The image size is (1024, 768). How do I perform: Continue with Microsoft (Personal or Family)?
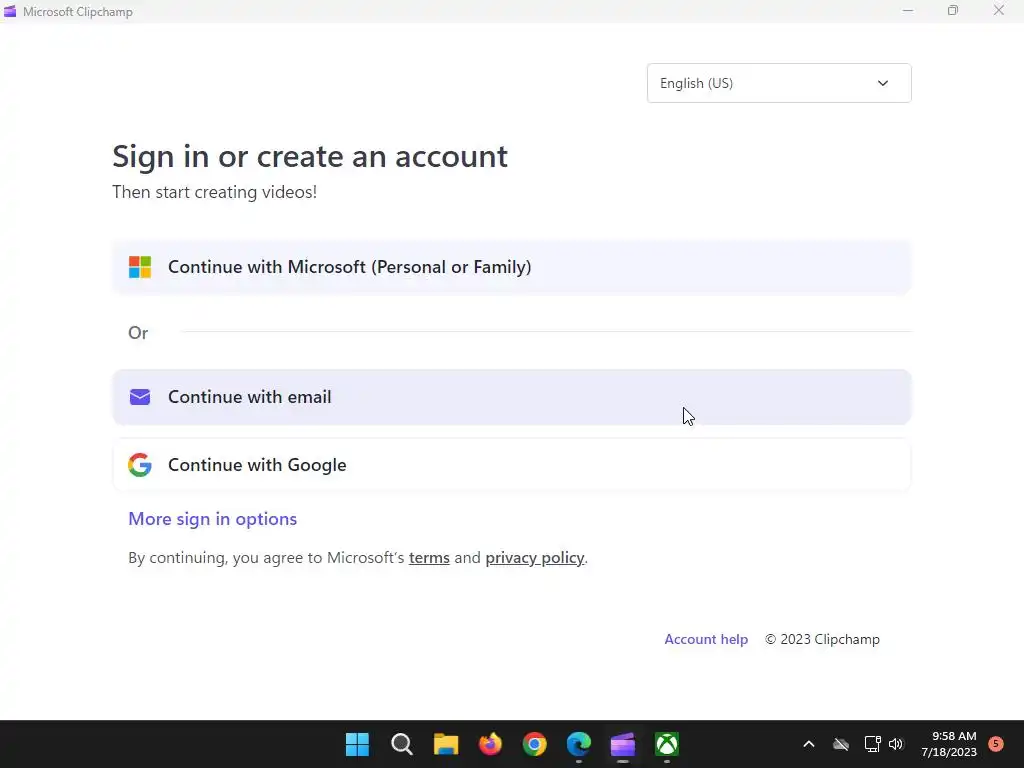tap(511, 267)
